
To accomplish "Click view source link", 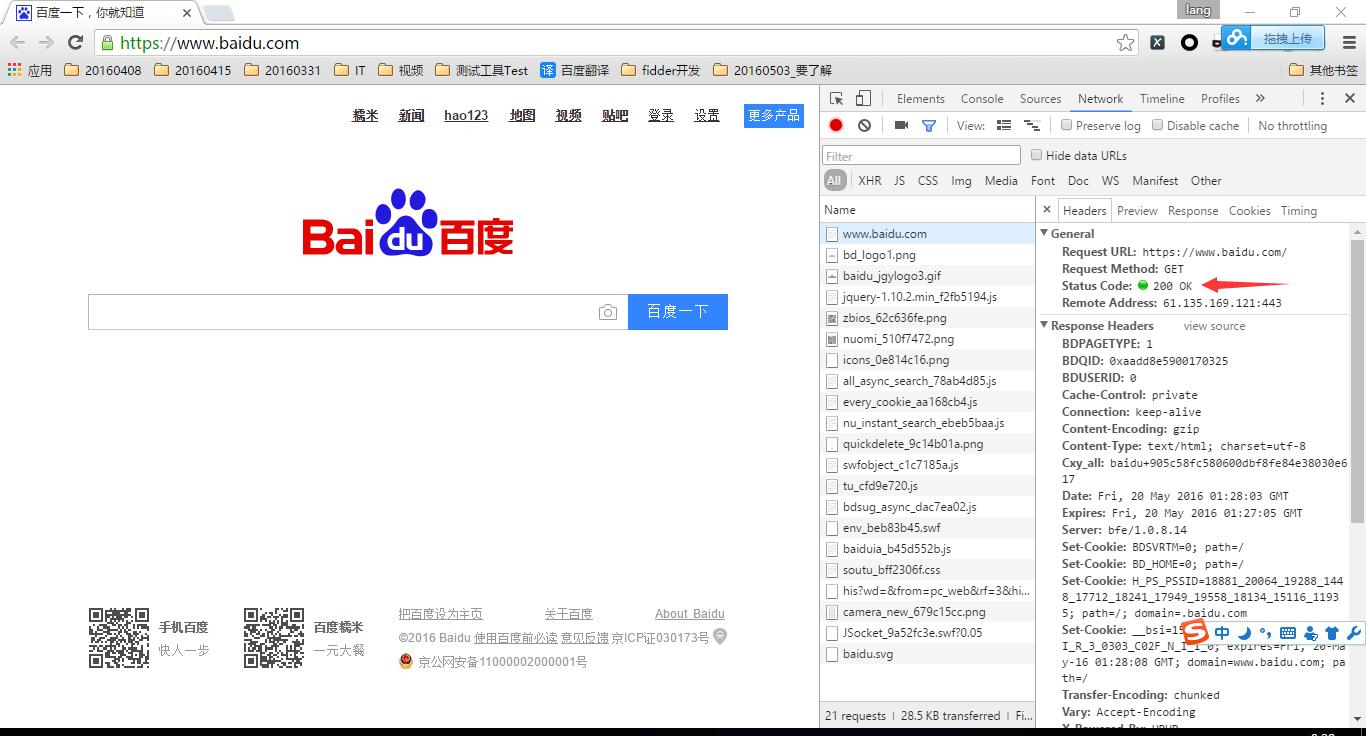I will point(1214,326).
